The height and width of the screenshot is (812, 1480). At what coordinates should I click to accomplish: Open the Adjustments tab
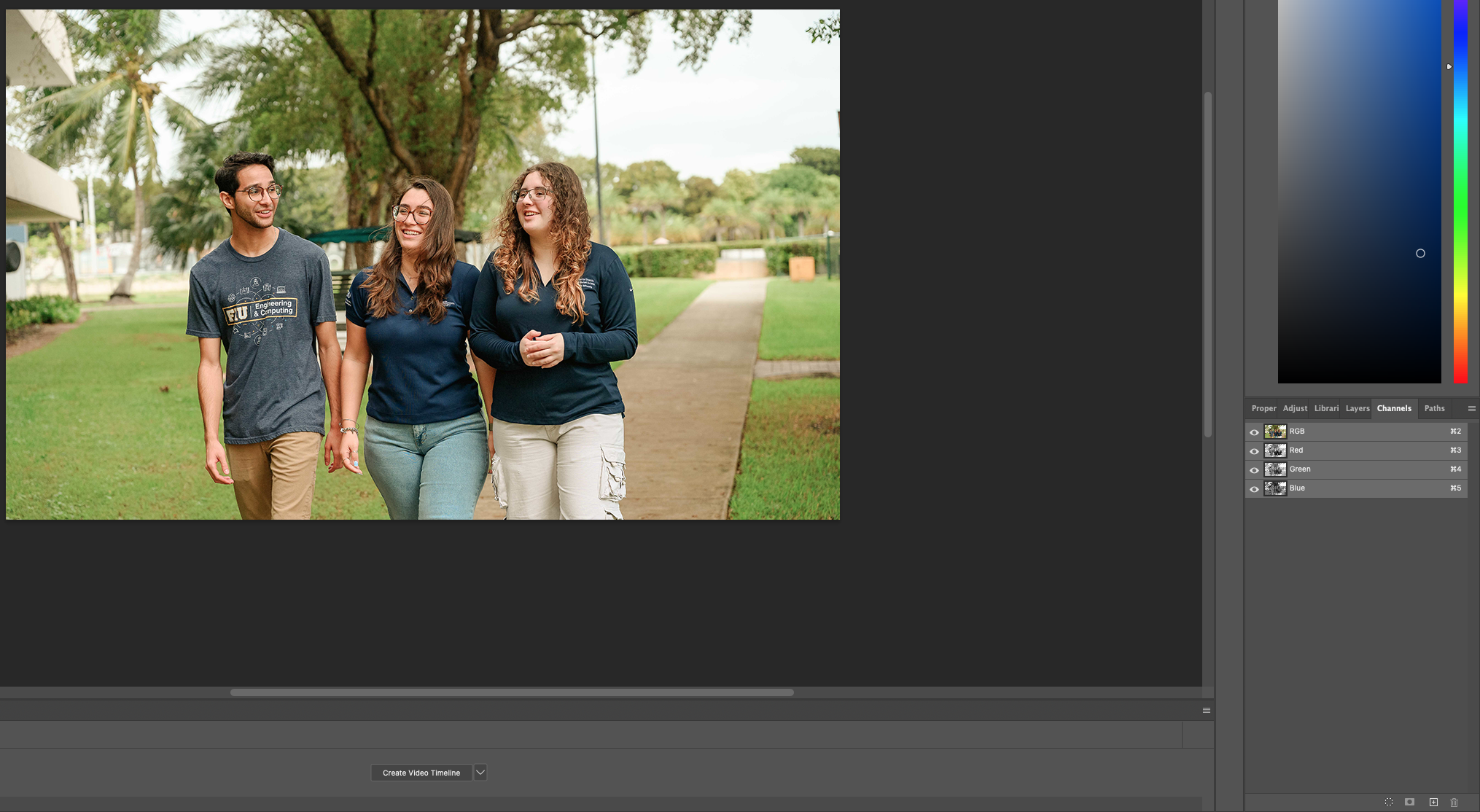pos(1295,408)
